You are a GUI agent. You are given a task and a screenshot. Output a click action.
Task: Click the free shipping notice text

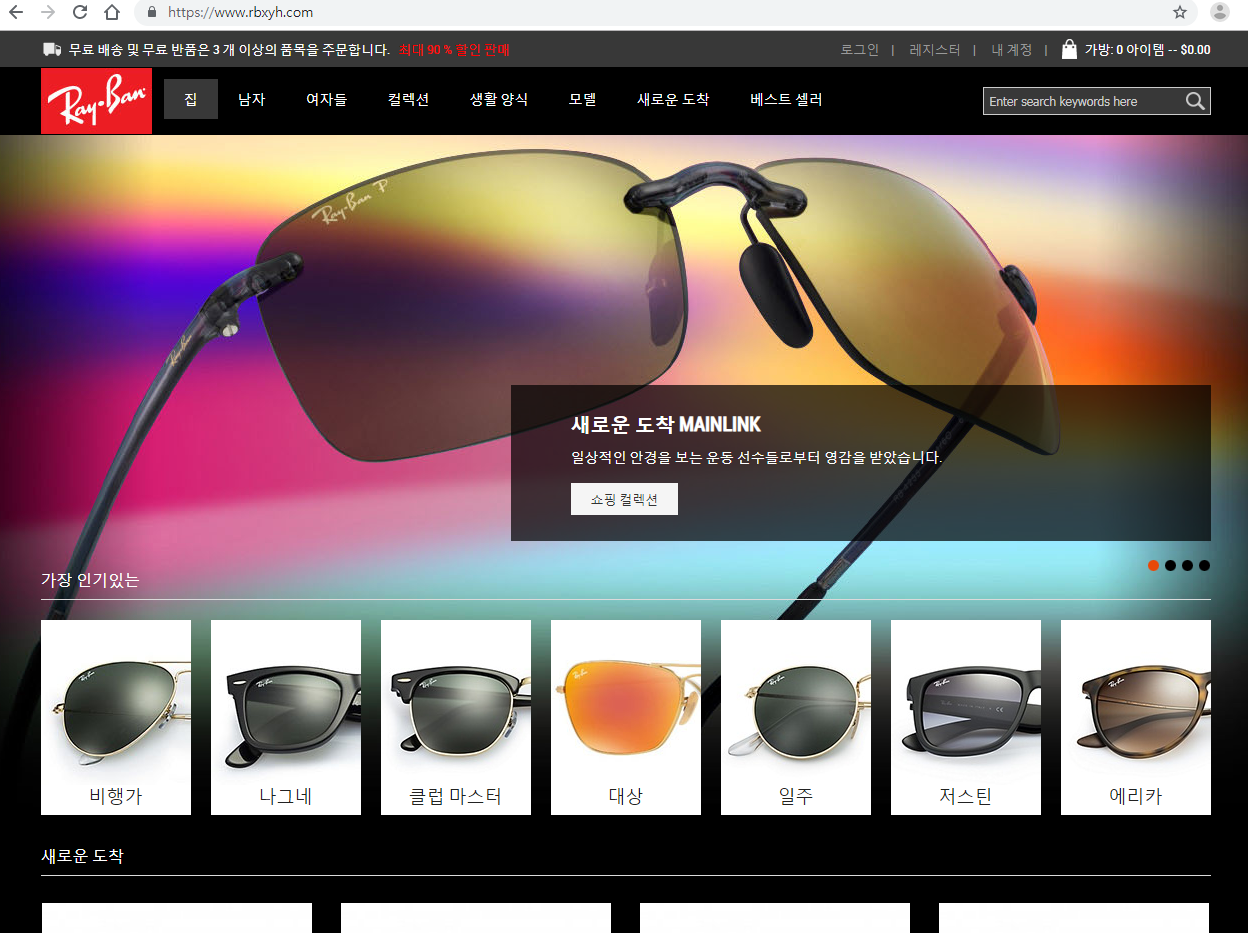tap(229, 49)
